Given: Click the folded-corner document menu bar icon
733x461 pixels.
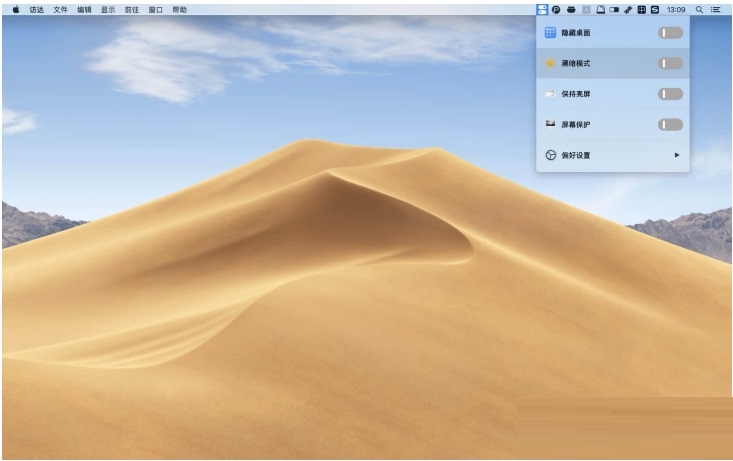Looking at the screenshot, I should point(600,9).
